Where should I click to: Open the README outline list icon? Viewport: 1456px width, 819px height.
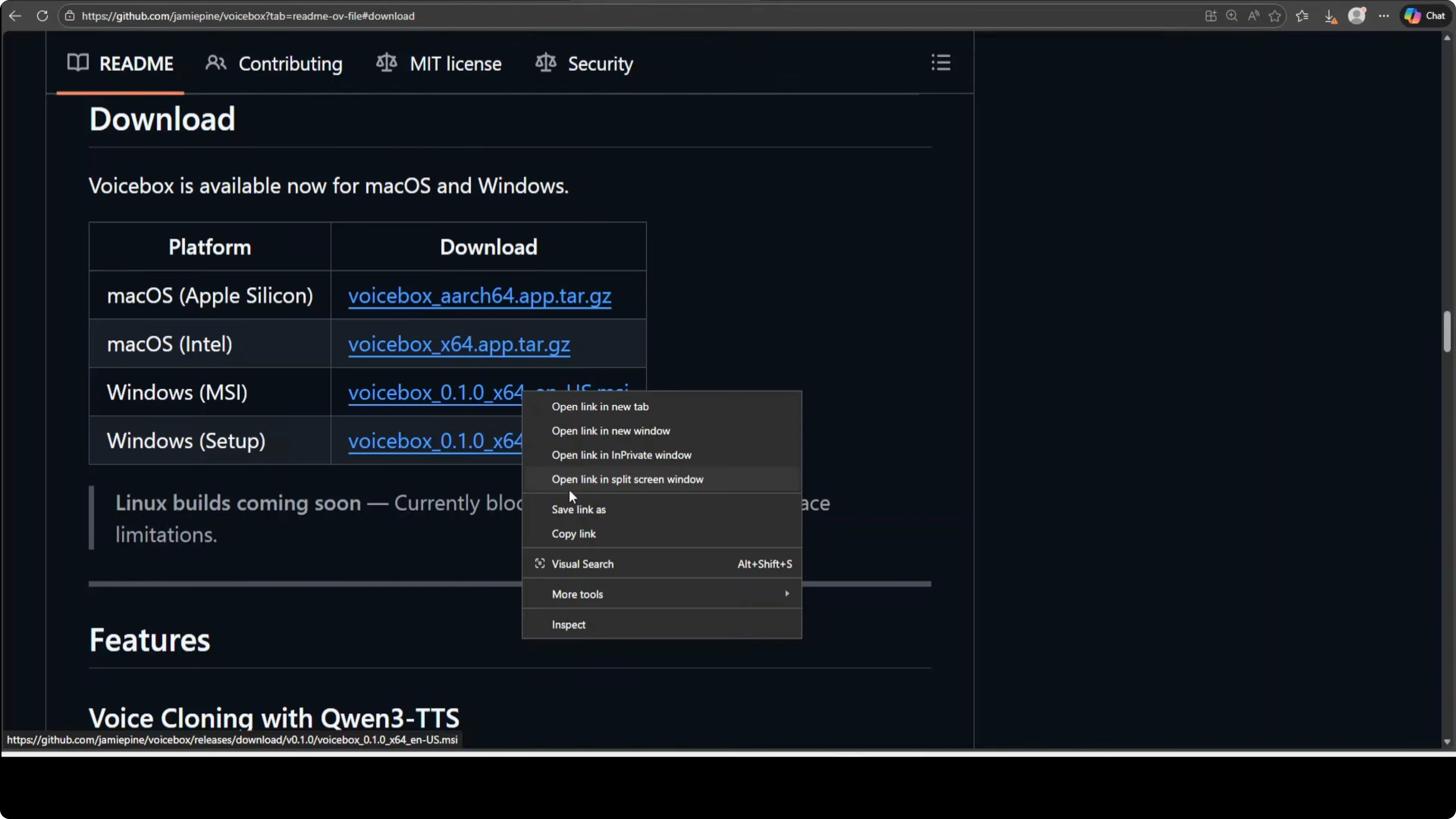click(x=940, y=63)
